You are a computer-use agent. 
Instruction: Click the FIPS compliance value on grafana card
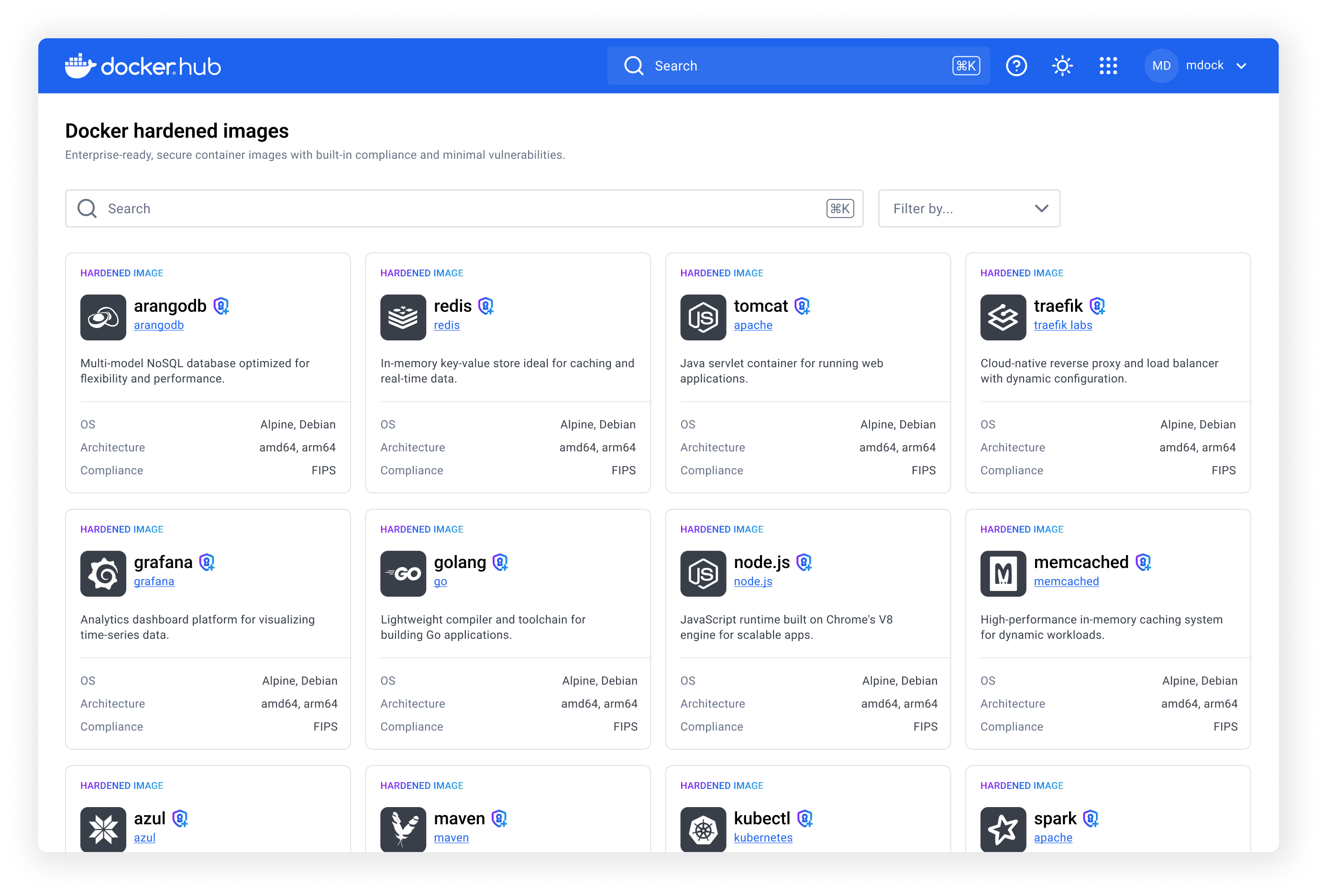coord(326,726)
